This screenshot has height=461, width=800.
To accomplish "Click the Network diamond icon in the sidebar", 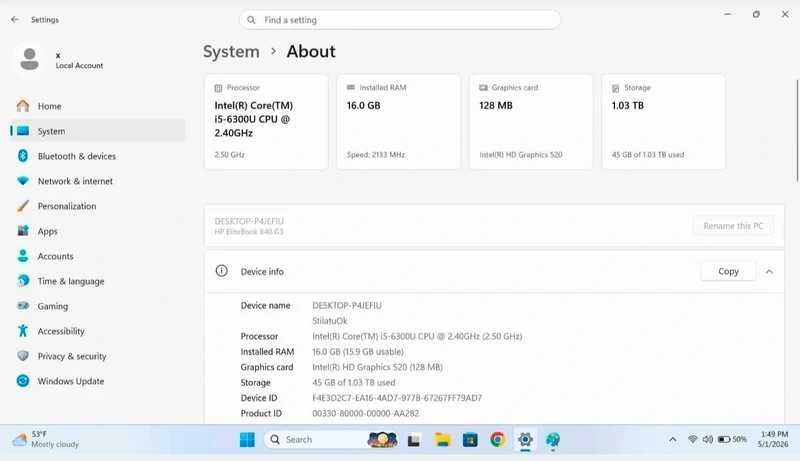I will [x=23, y=181].
